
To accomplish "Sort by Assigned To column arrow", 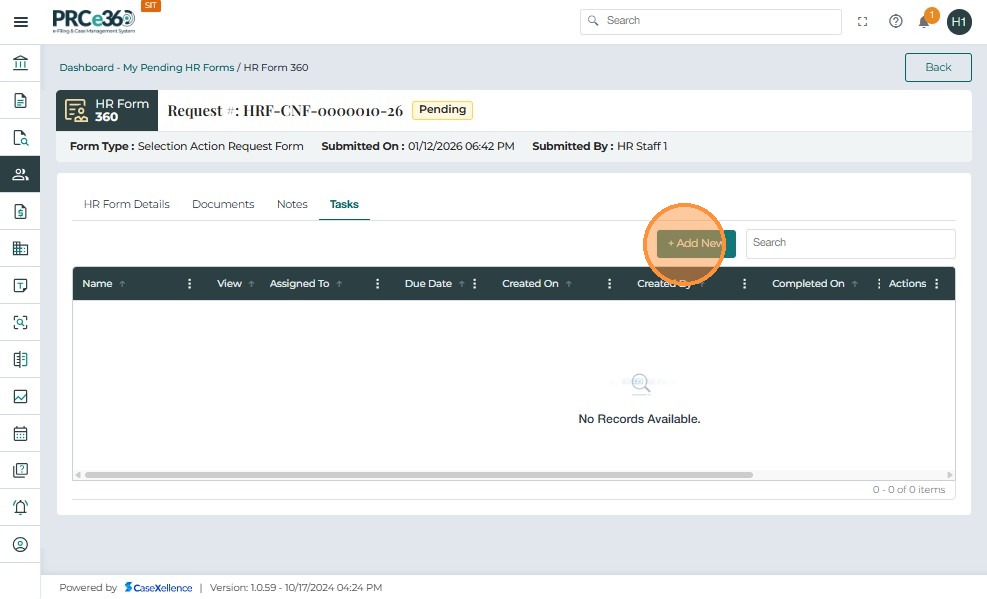I will pyautogui.click(x=339, y=284).
